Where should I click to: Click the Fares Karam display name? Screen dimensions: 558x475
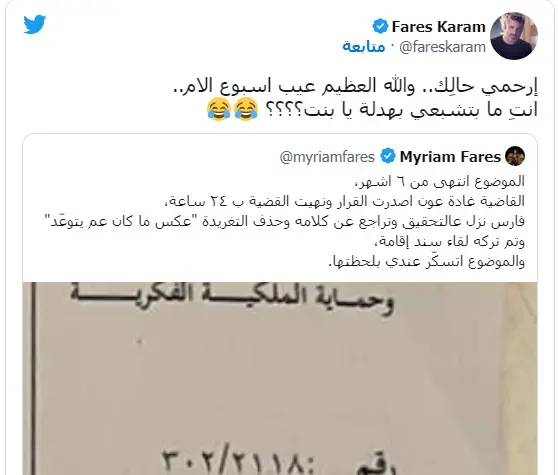438,27
